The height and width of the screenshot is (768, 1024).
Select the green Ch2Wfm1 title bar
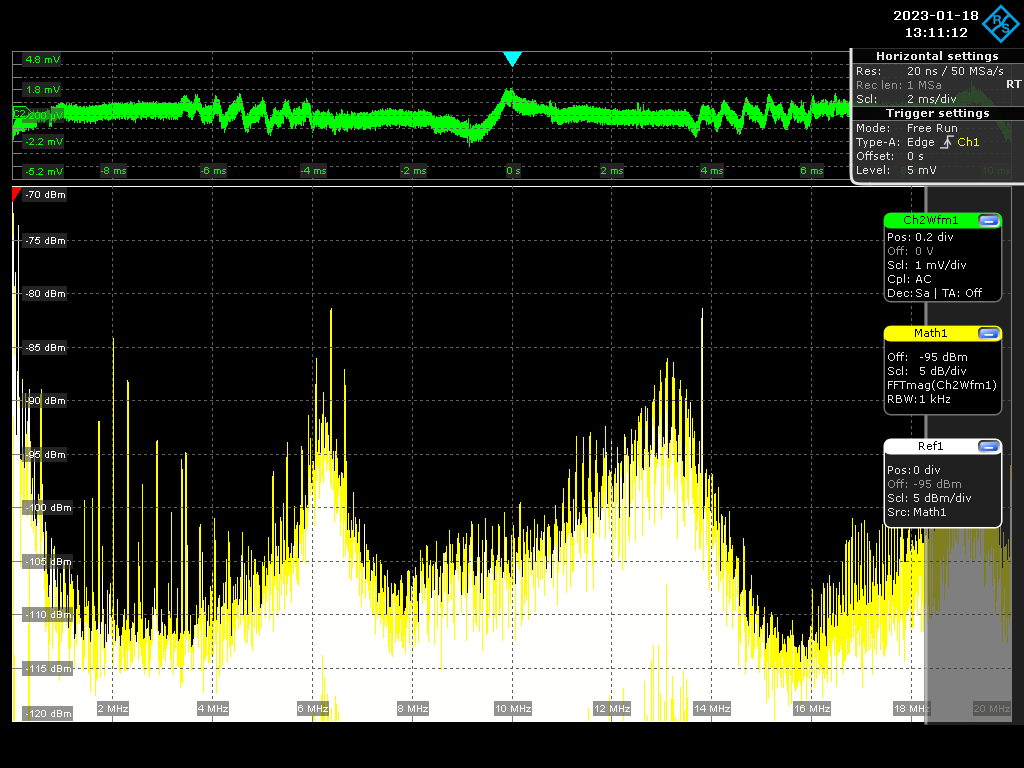tap(930, 220)
